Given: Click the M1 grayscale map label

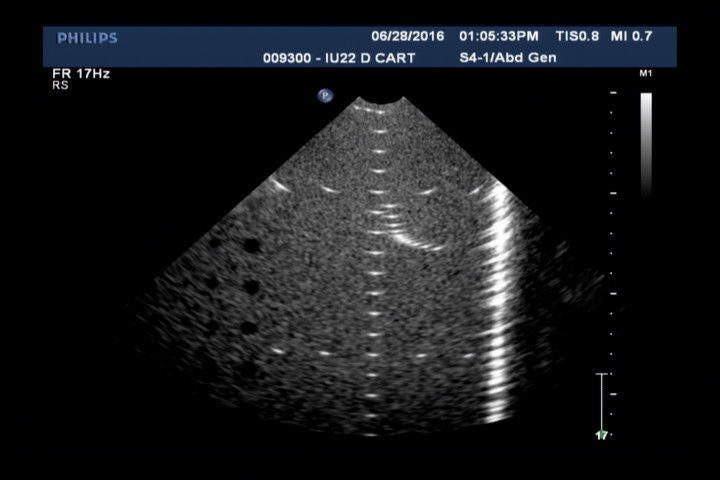Looking at the screenshot, I should [645, 75].
